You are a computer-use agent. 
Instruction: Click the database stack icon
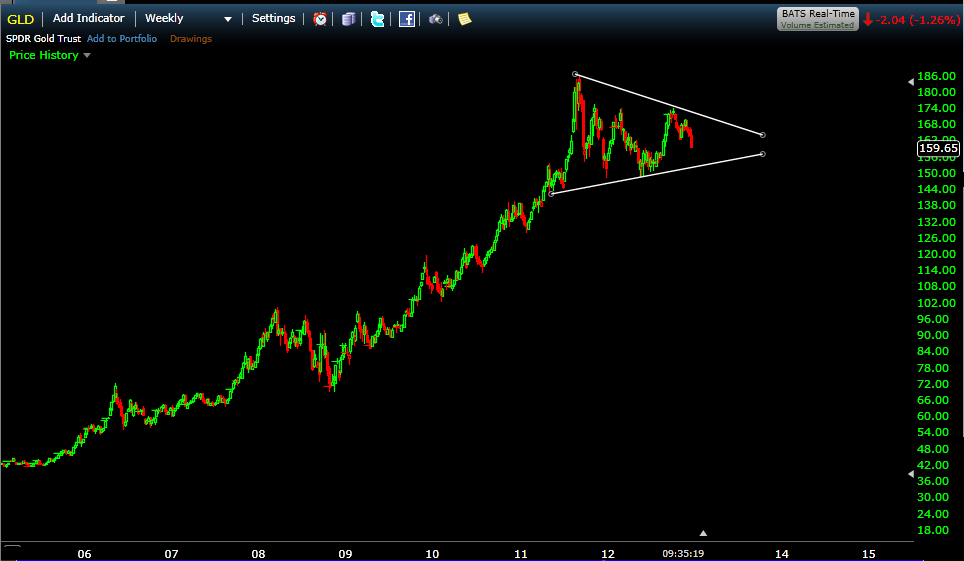click(349, 19)
